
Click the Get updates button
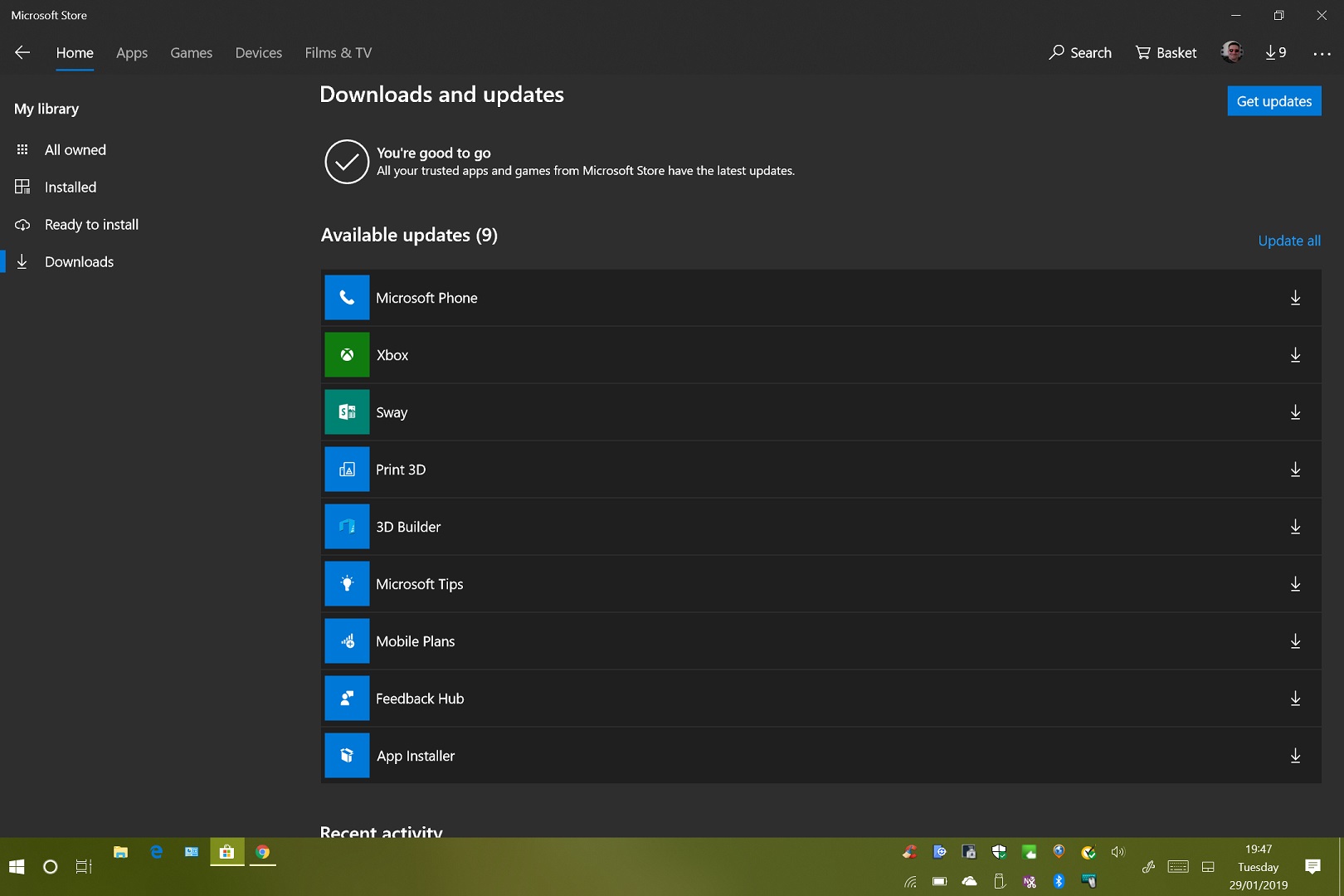[1274, 101]
